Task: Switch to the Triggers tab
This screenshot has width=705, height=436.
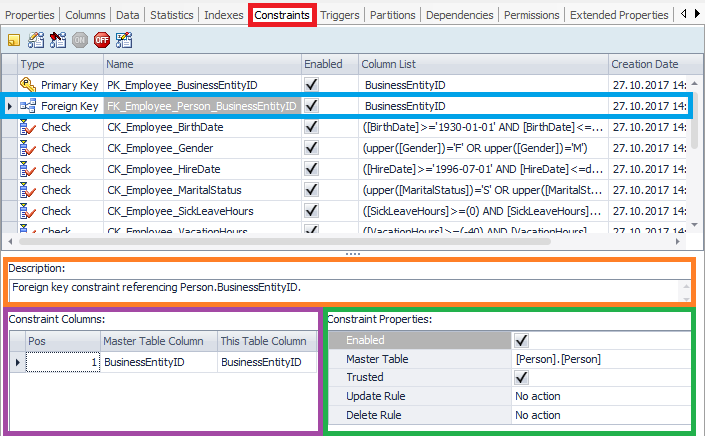Action: [338, 15]
